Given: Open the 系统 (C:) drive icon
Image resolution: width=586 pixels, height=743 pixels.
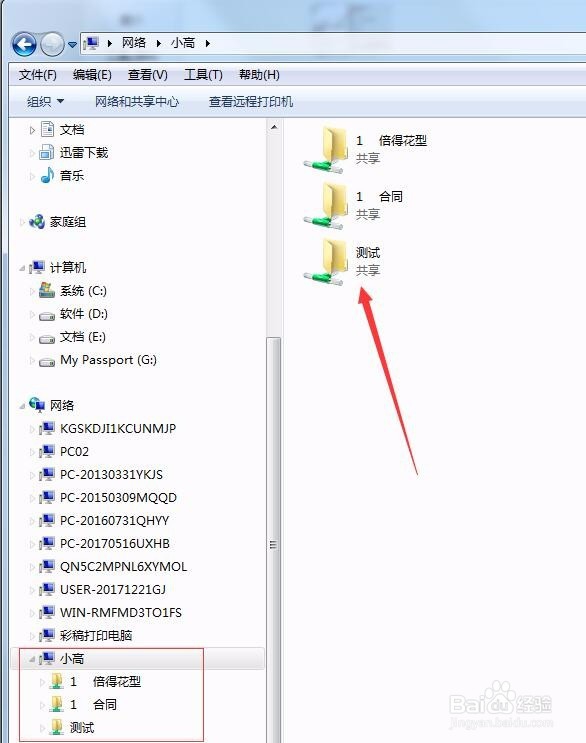Looking at the screenshot, I should click(x=47, y=290).
